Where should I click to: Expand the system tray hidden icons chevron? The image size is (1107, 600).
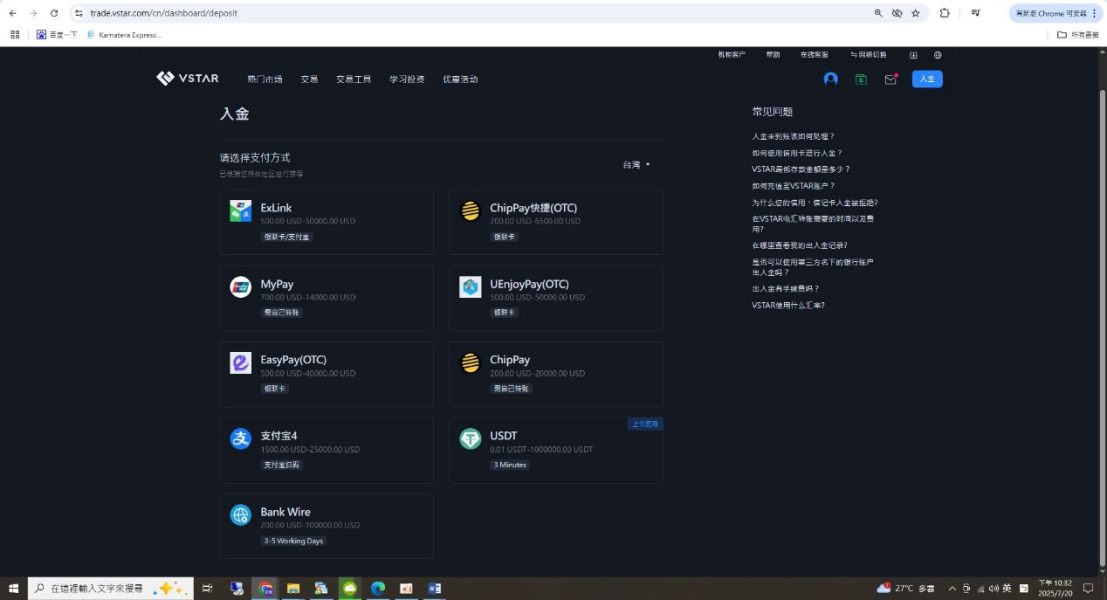coord(952,588)
